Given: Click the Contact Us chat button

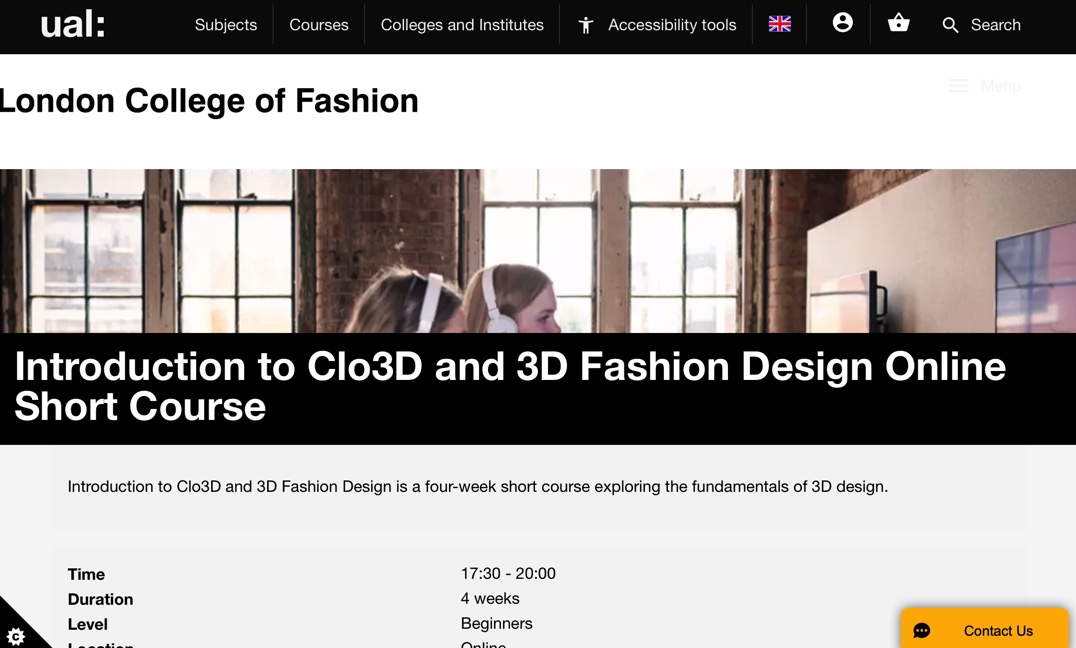Looking at the screenshot, I should pos(985,629).
